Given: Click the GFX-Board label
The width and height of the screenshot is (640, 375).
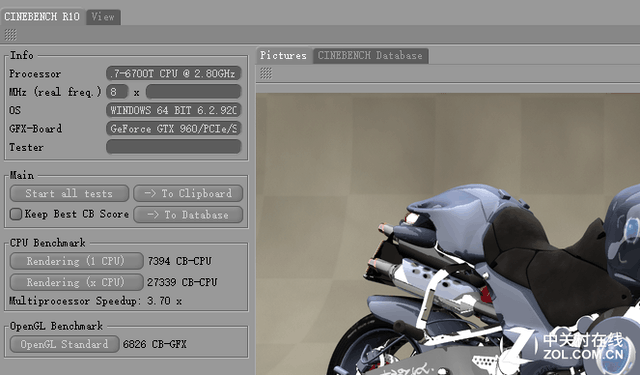Looking at the screenshot, I should coord(36,129).
